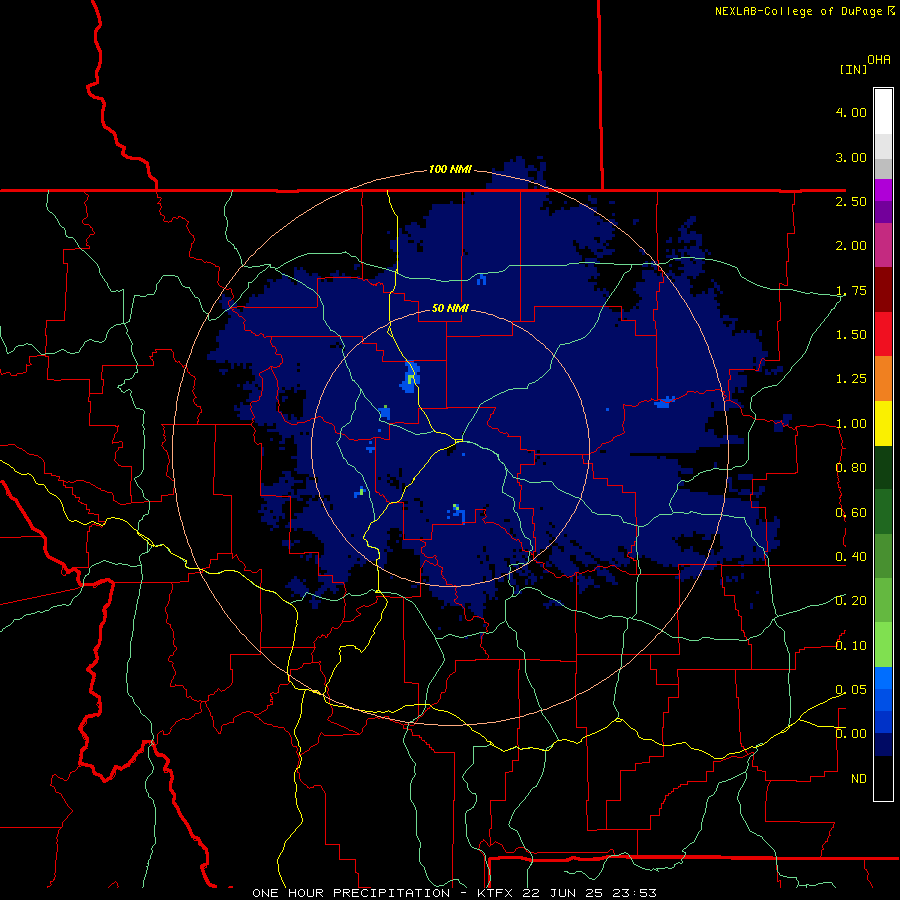The image size is (900, 900).
Task: Select the 1.75 legend value
Action: [x=851, y=290]
